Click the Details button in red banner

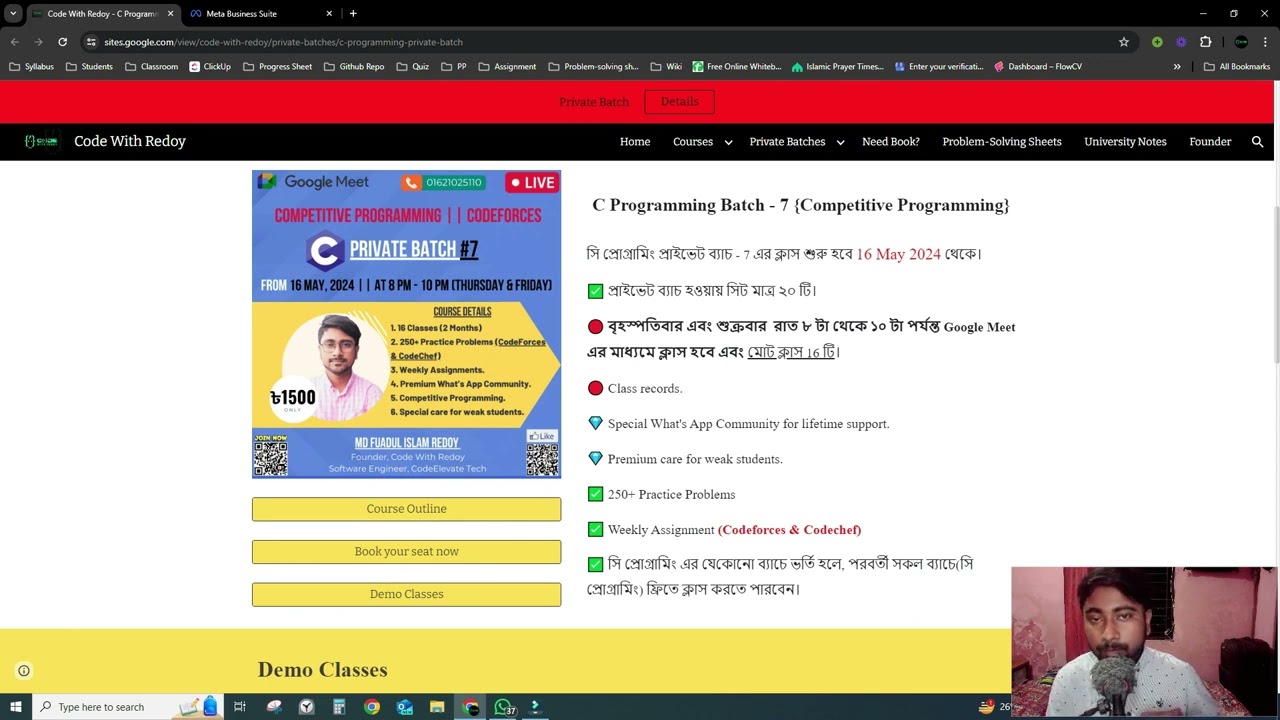(x=679, y=101)
